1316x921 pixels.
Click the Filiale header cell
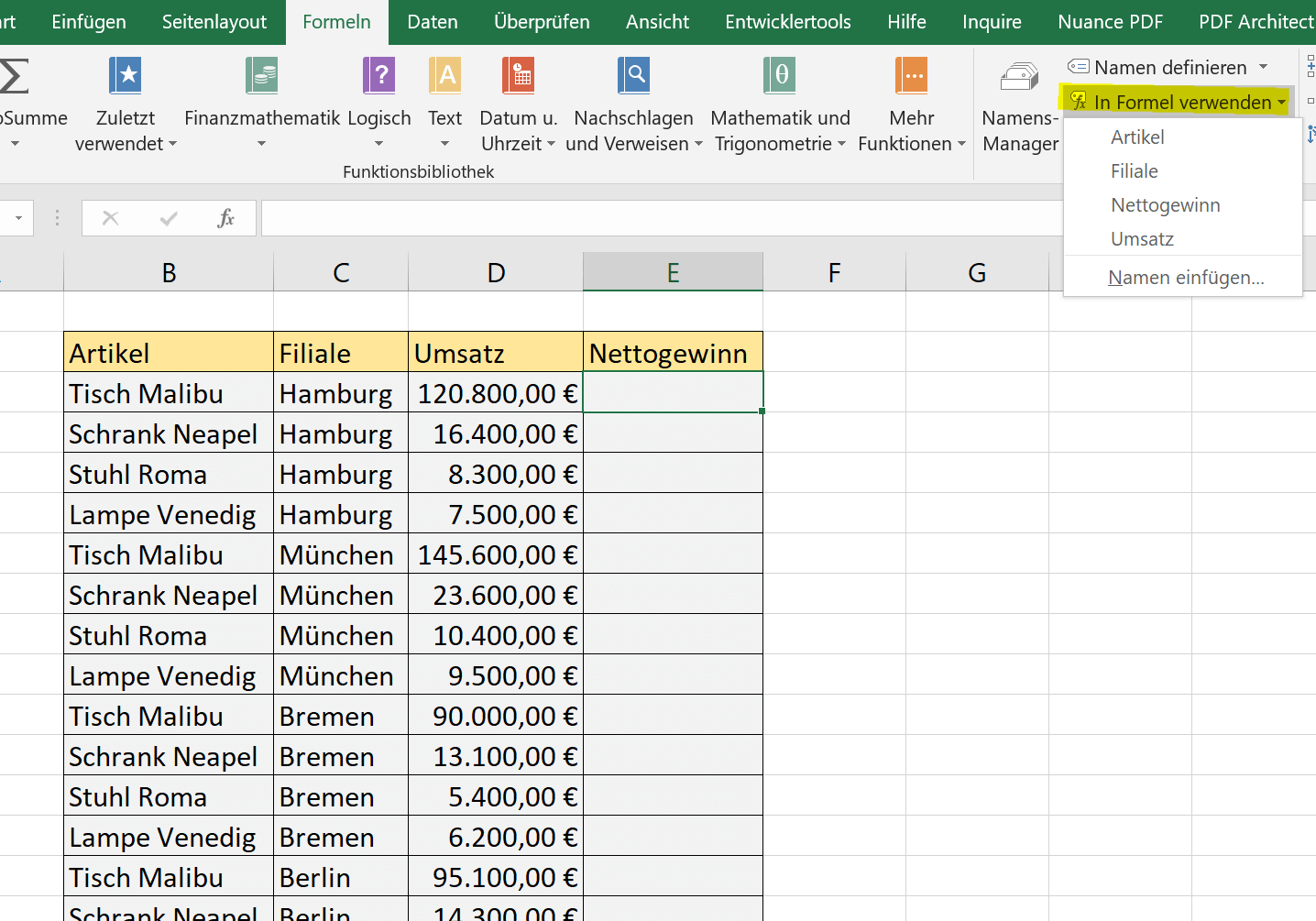pos(341,352)
